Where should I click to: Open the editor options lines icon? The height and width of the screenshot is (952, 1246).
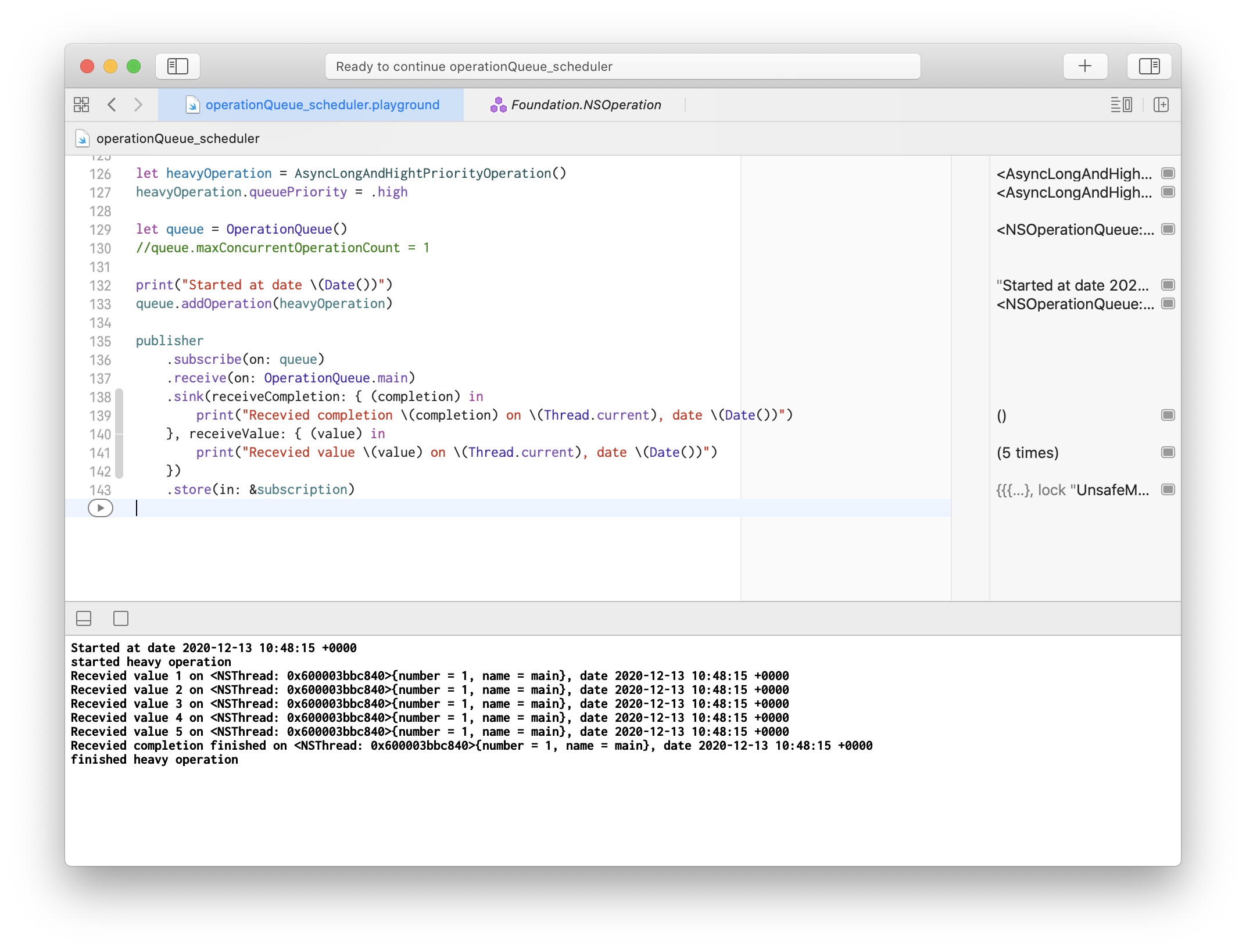1121,105
